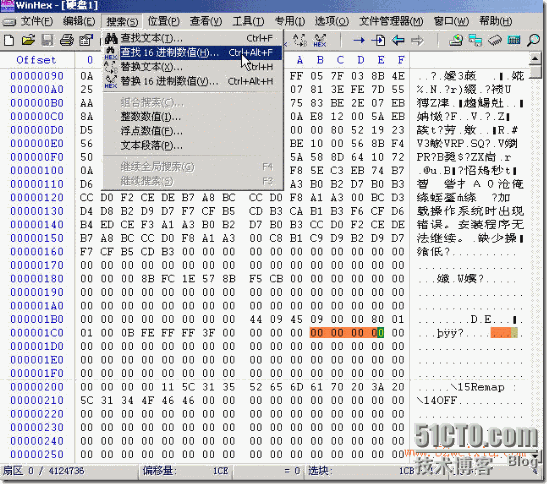Image resolution: width=547 pixels, height=484 pixels.
Task: Click the WinHex title bar app icon
Action: (x=7, y=5)
